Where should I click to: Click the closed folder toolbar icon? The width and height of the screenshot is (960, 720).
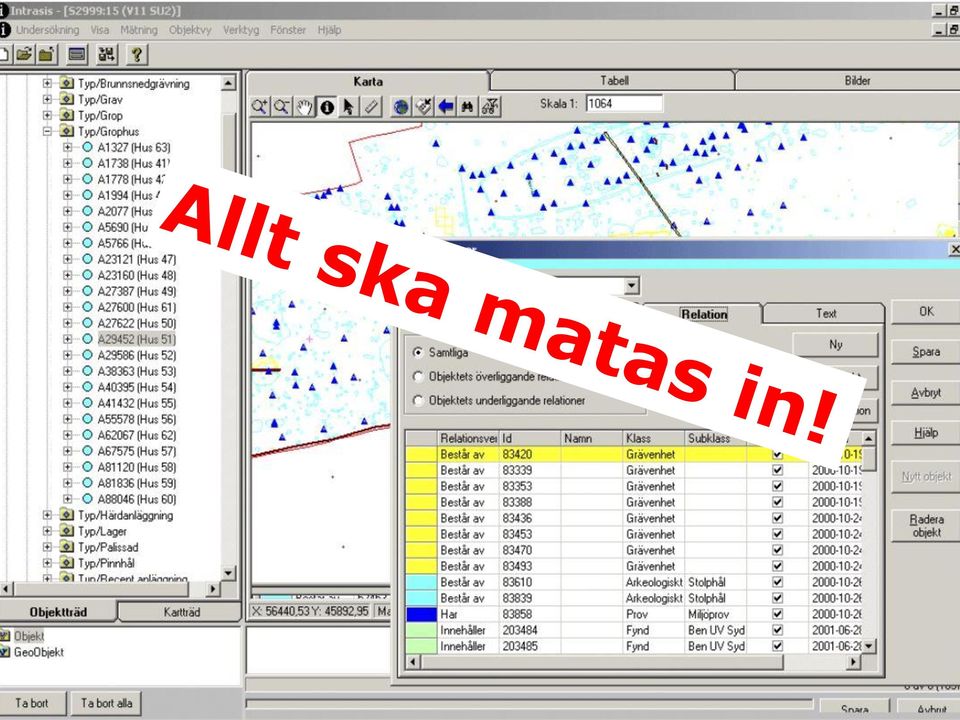46,54
